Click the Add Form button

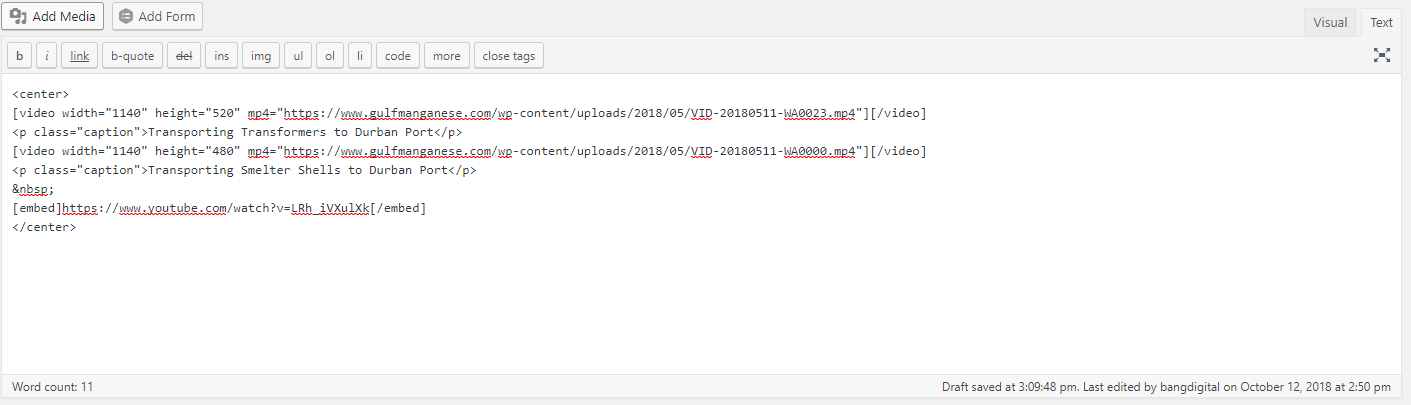point(158,16)
